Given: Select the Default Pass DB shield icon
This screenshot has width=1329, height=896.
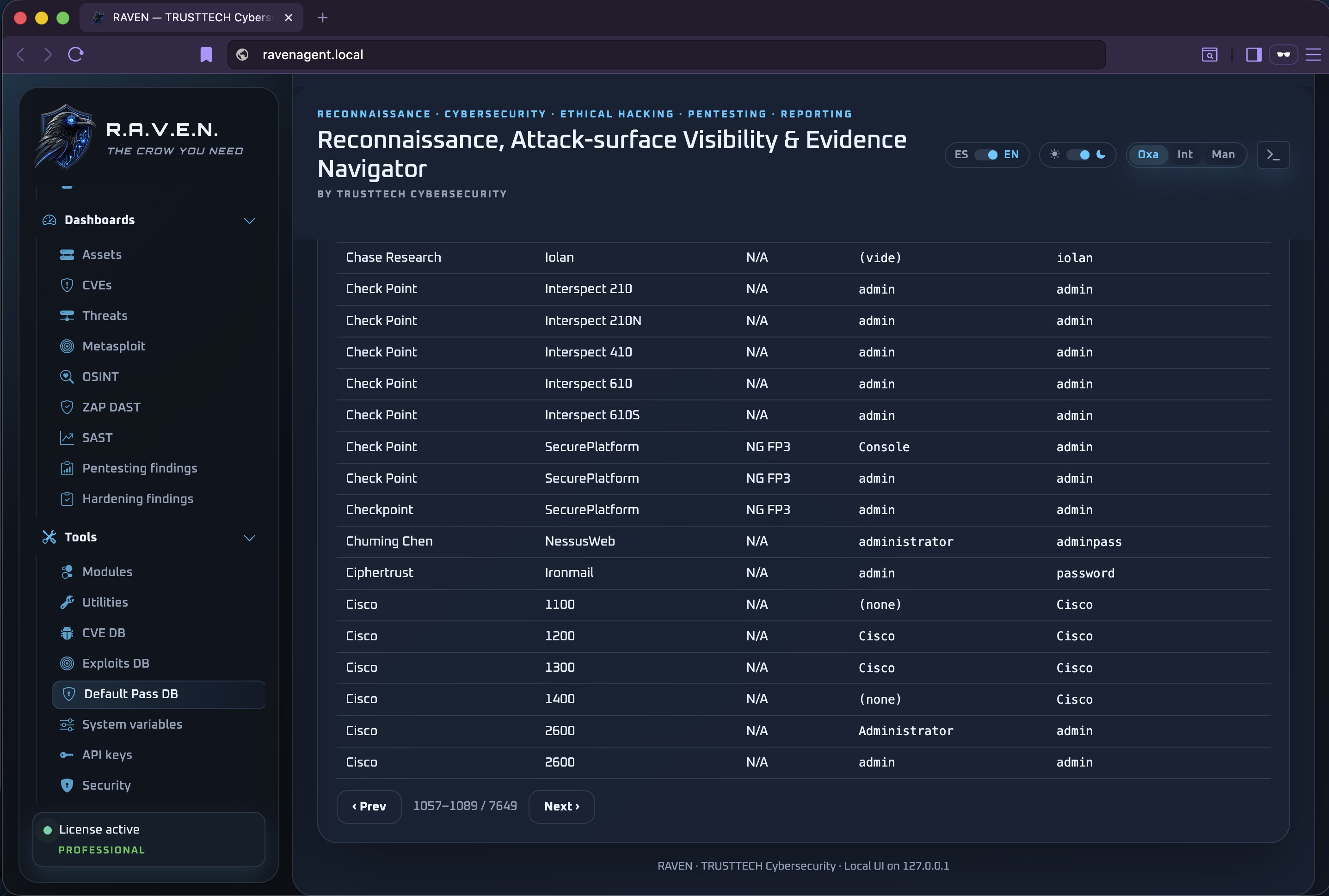Looking at the screenshot, I should tap(68, 693).
